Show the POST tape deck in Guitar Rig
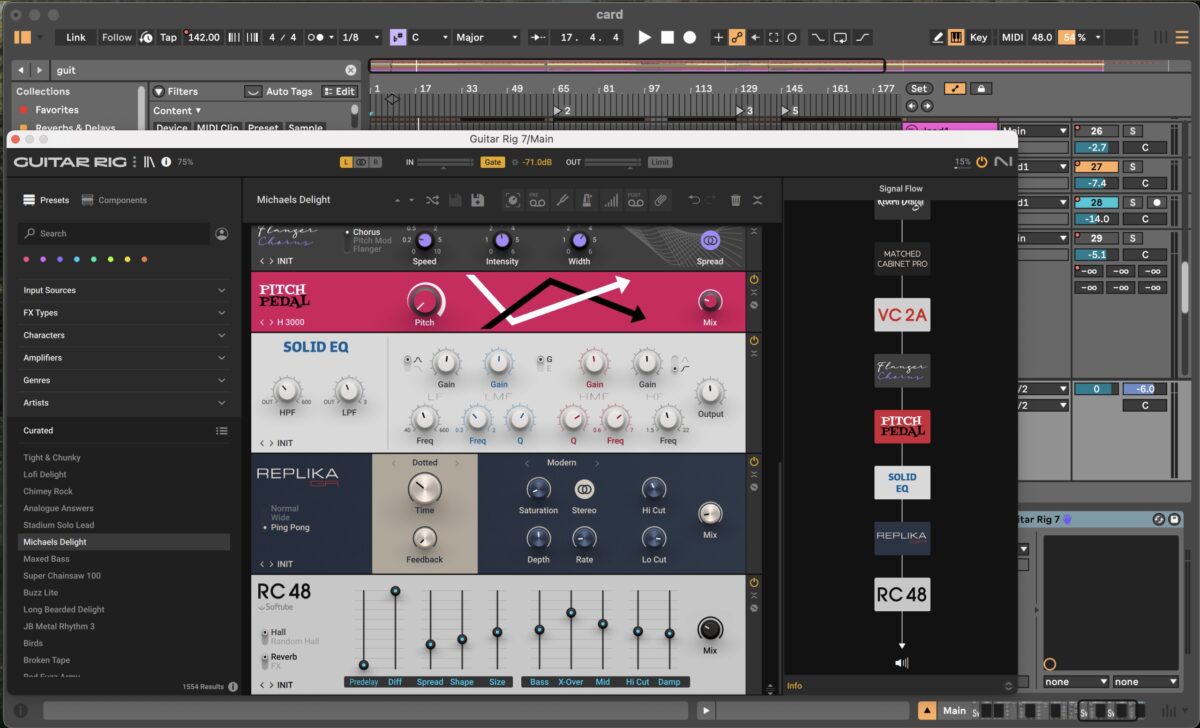 635,200
